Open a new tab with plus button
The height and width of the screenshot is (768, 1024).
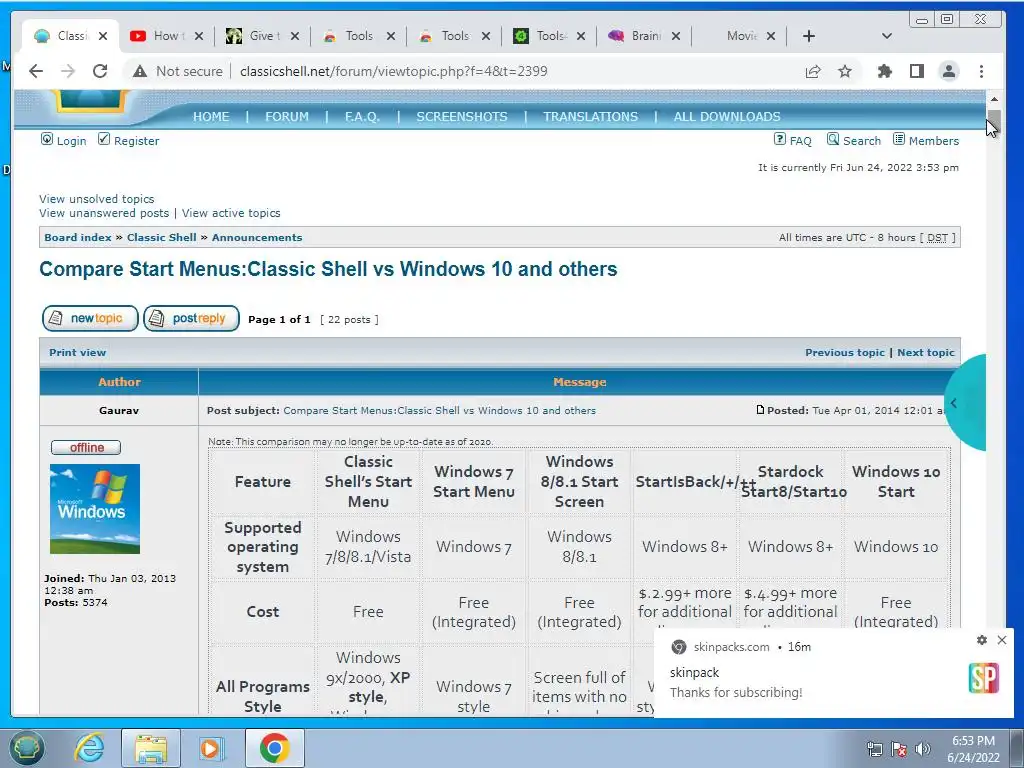pos(808,36)
